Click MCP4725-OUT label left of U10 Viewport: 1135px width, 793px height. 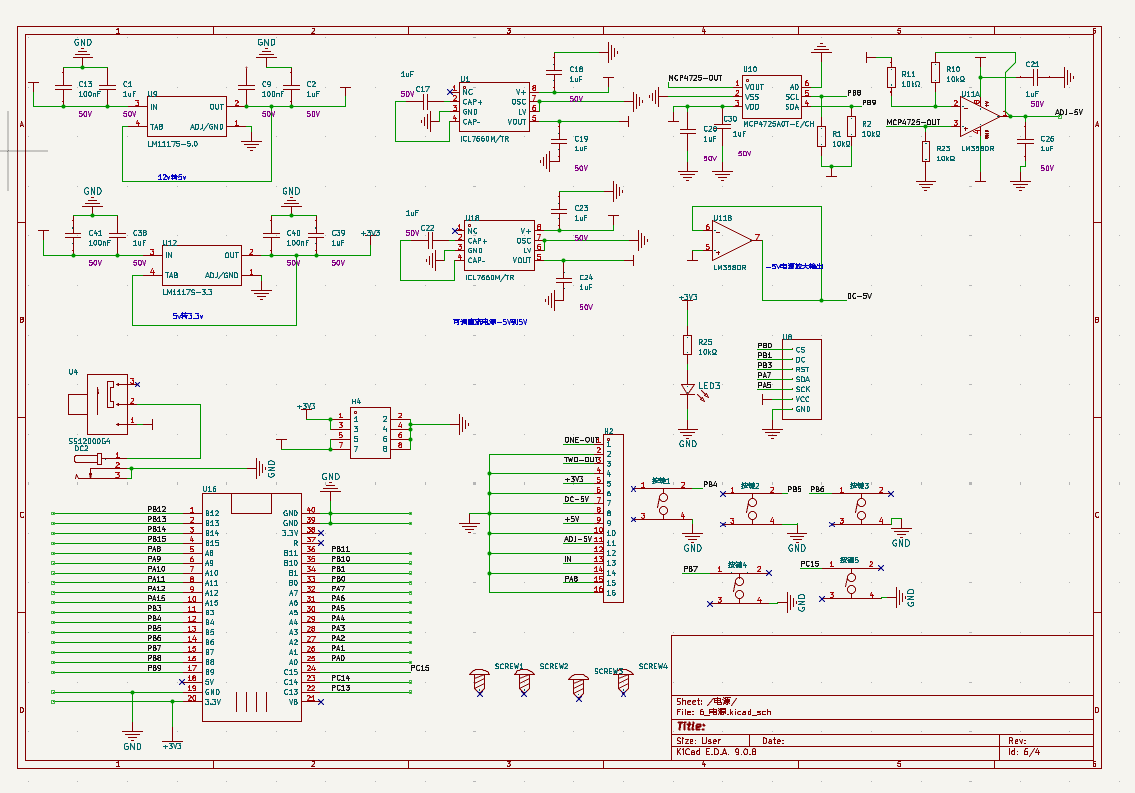pos(695,78)
